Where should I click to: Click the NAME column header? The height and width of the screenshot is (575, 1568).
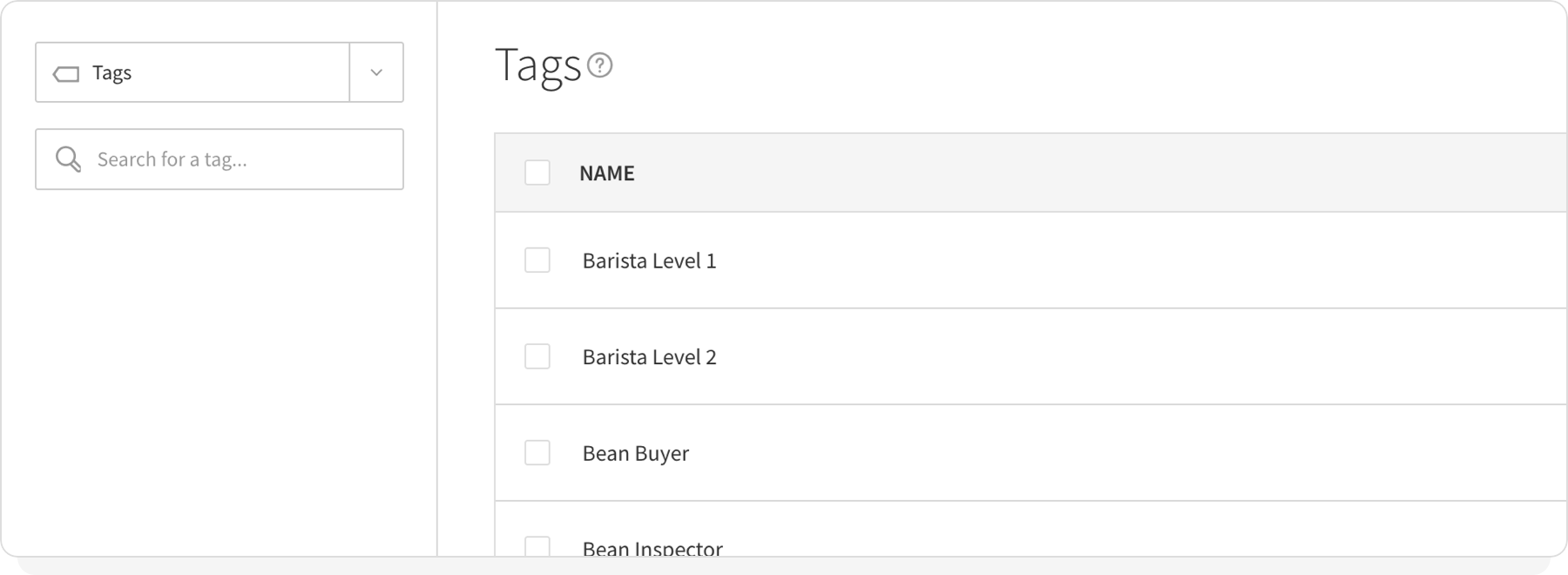point(607,172)
